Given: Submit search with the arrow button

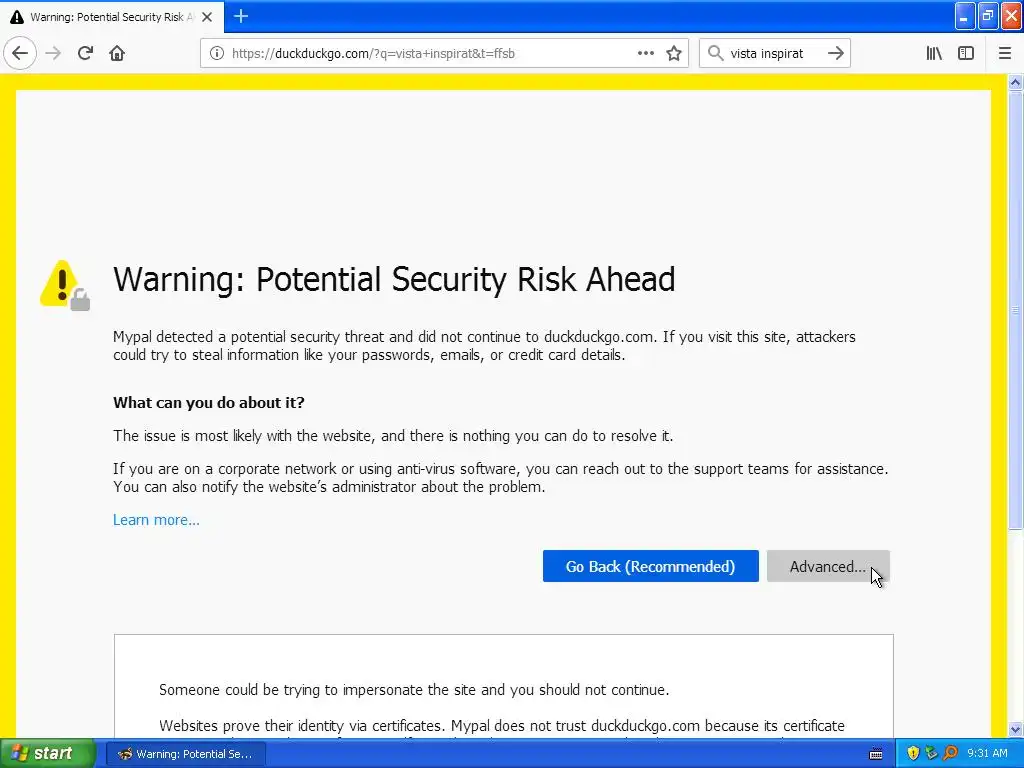Looking at the screenshot, I should click(x=836, y=54).
